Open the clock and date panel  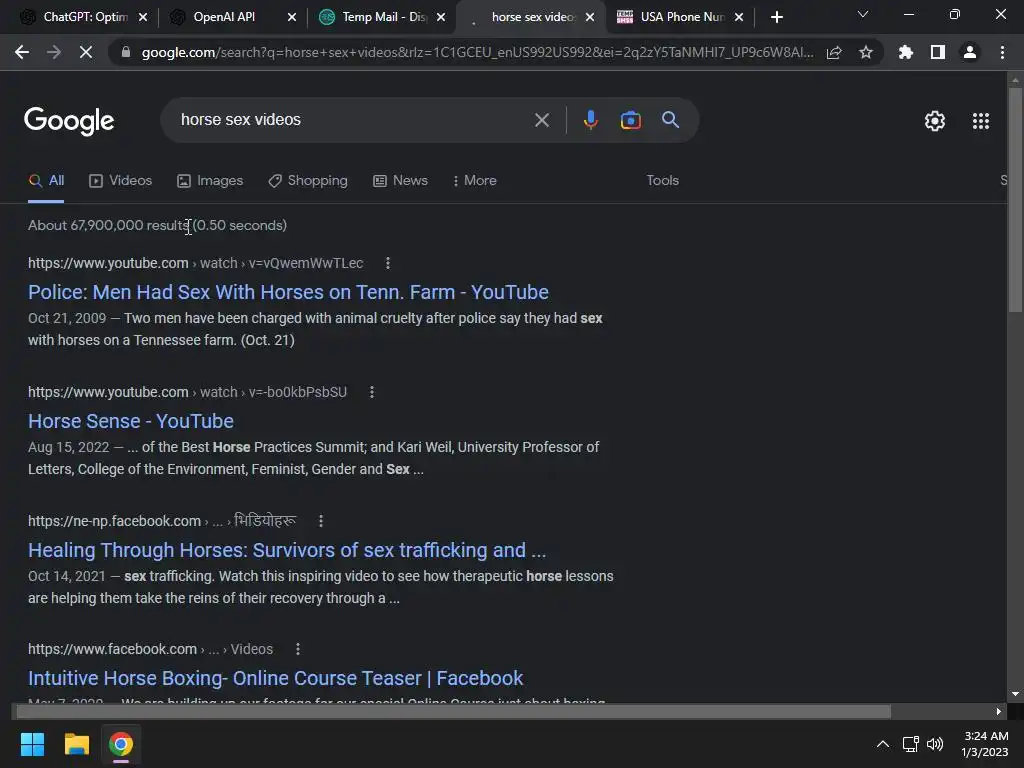[985, 744]
